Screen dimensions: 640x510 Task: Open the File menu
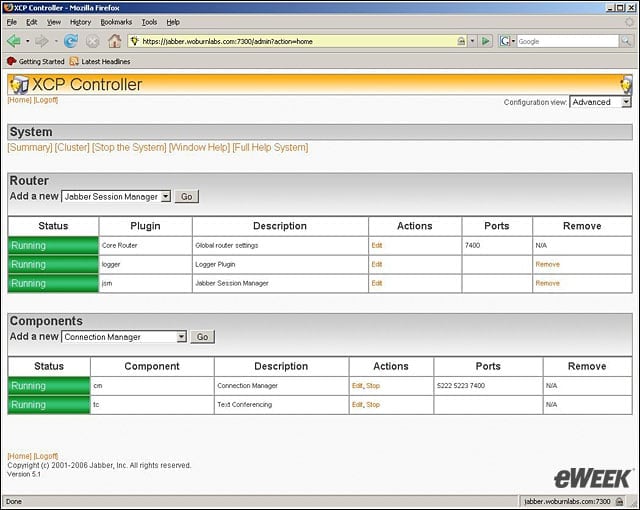(12, 22)
